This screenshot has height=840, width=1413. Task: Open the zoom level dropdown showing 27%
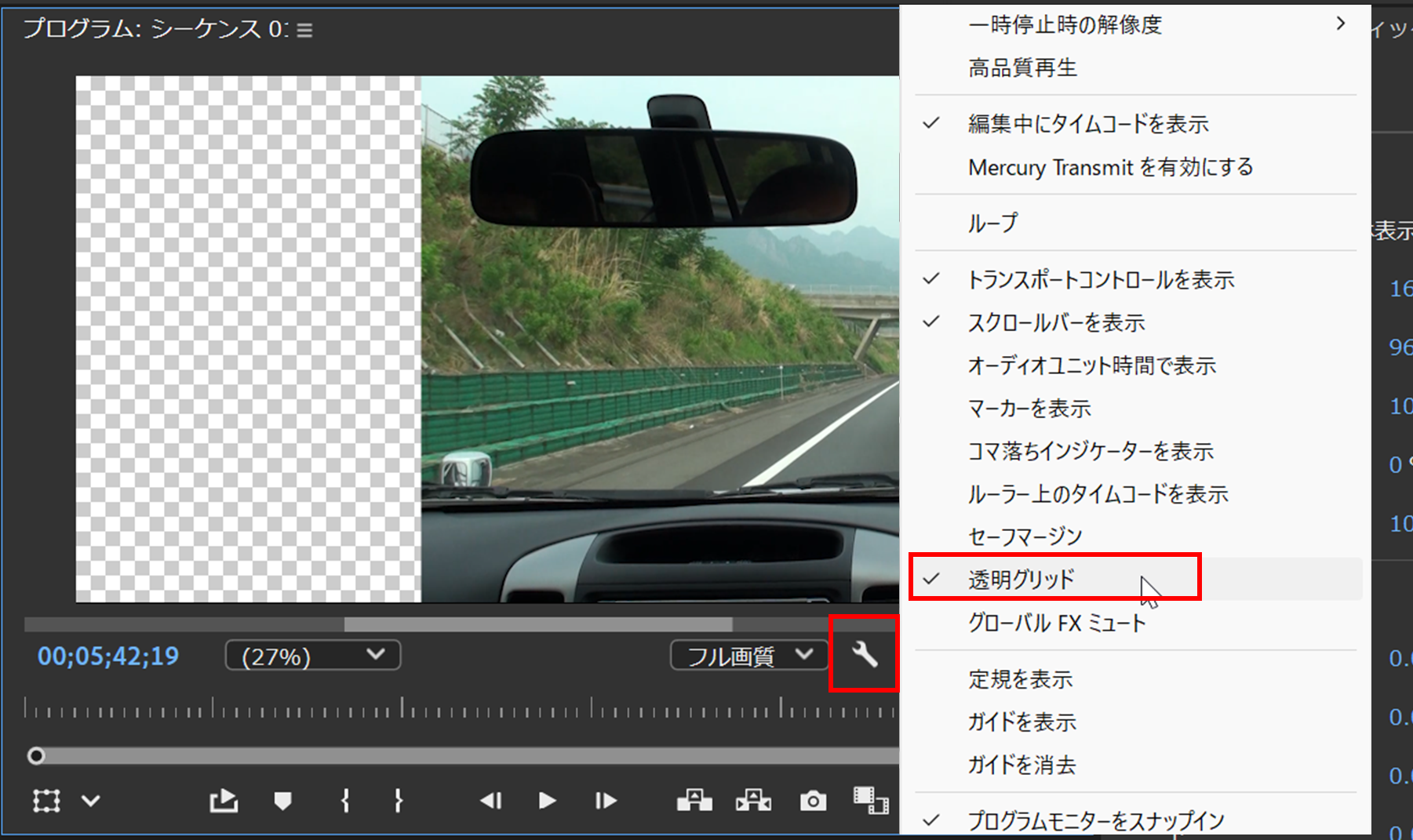coord(311,655)
